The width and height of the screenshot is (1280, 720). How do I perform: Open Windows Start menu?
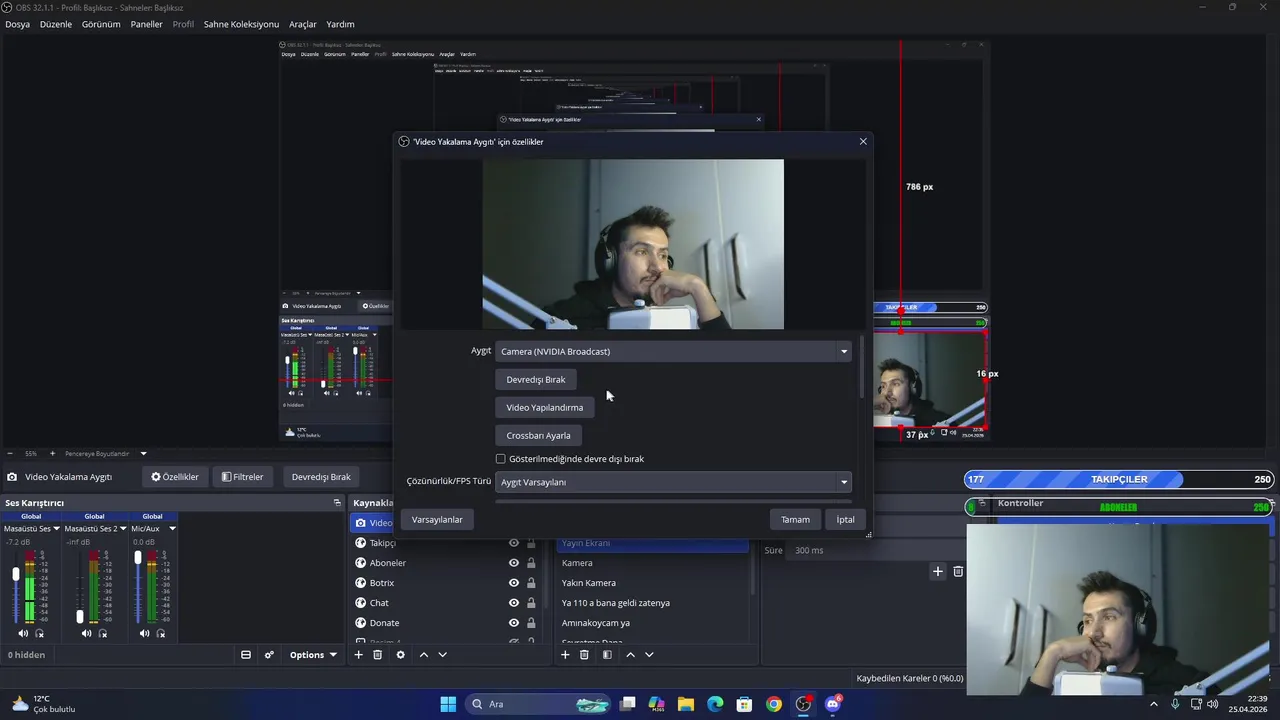click(x=448, y=704)
